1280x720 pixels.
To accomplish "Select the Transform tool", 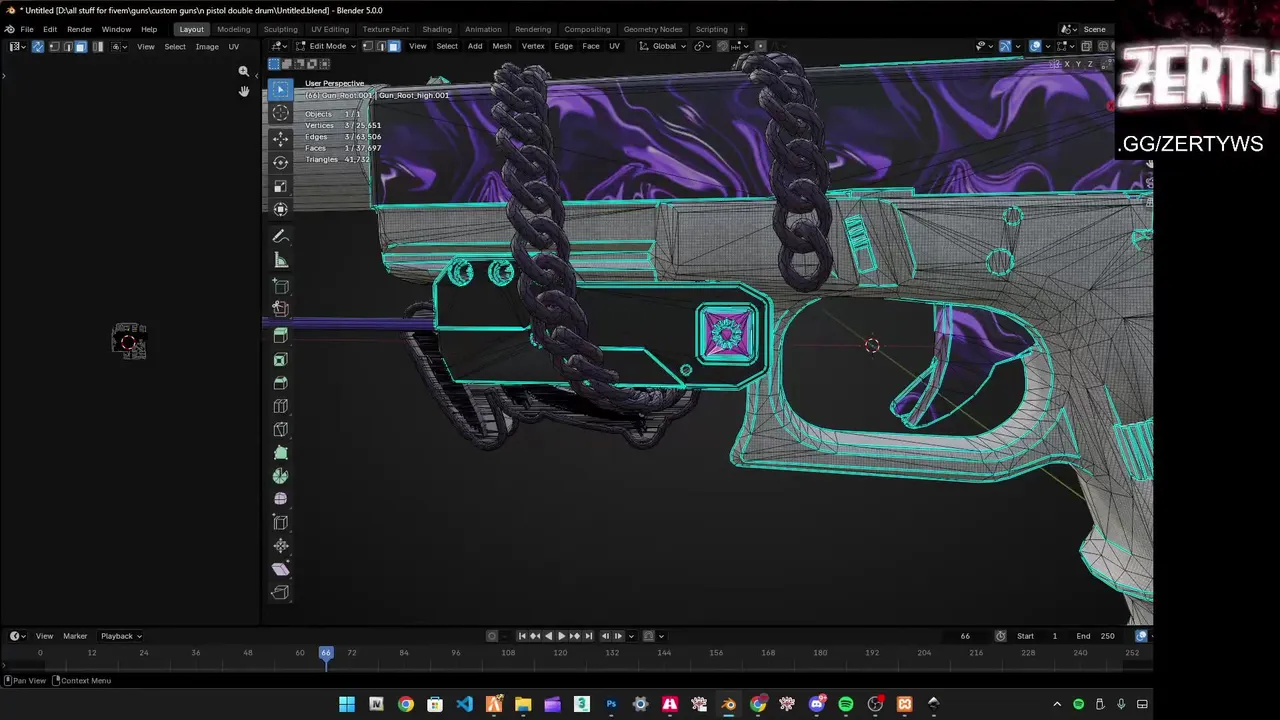I will (x=280, y=209).
